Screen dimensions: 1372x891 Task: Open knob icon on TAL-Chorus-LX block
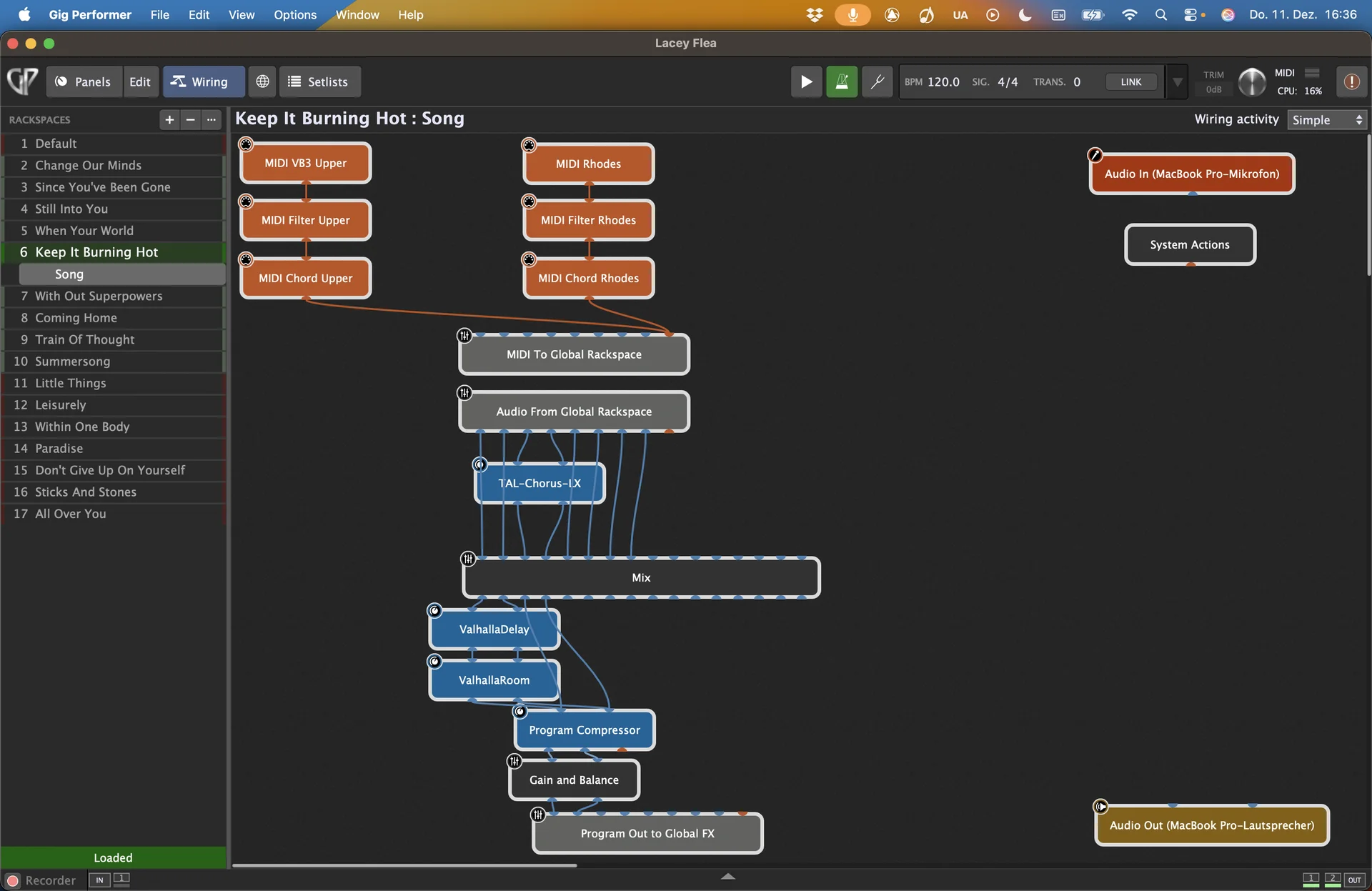(x=479, y=464)
